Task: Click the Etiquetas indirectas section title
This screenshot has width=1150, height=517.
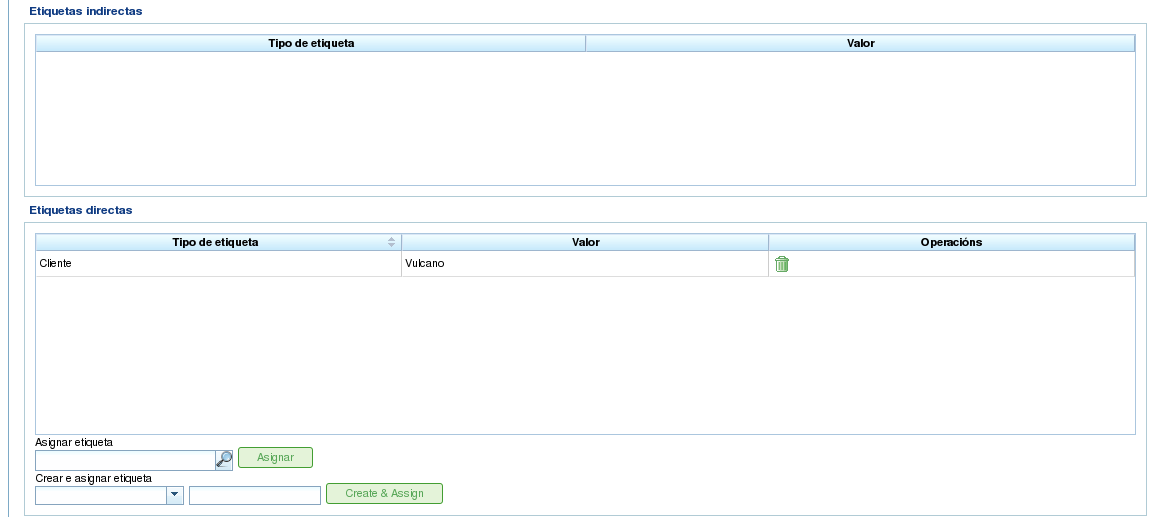Action: pyautogui.click(x=86, y=11)
